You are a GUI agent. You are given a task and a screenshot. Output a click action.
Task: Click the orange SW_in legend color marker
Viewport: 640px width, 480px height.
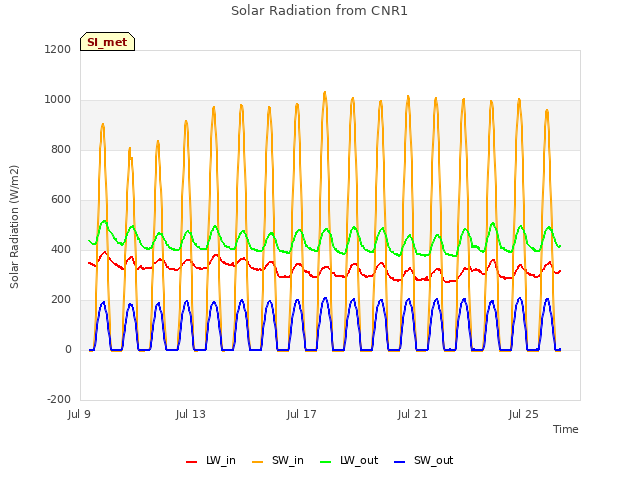tap(258, 462)
